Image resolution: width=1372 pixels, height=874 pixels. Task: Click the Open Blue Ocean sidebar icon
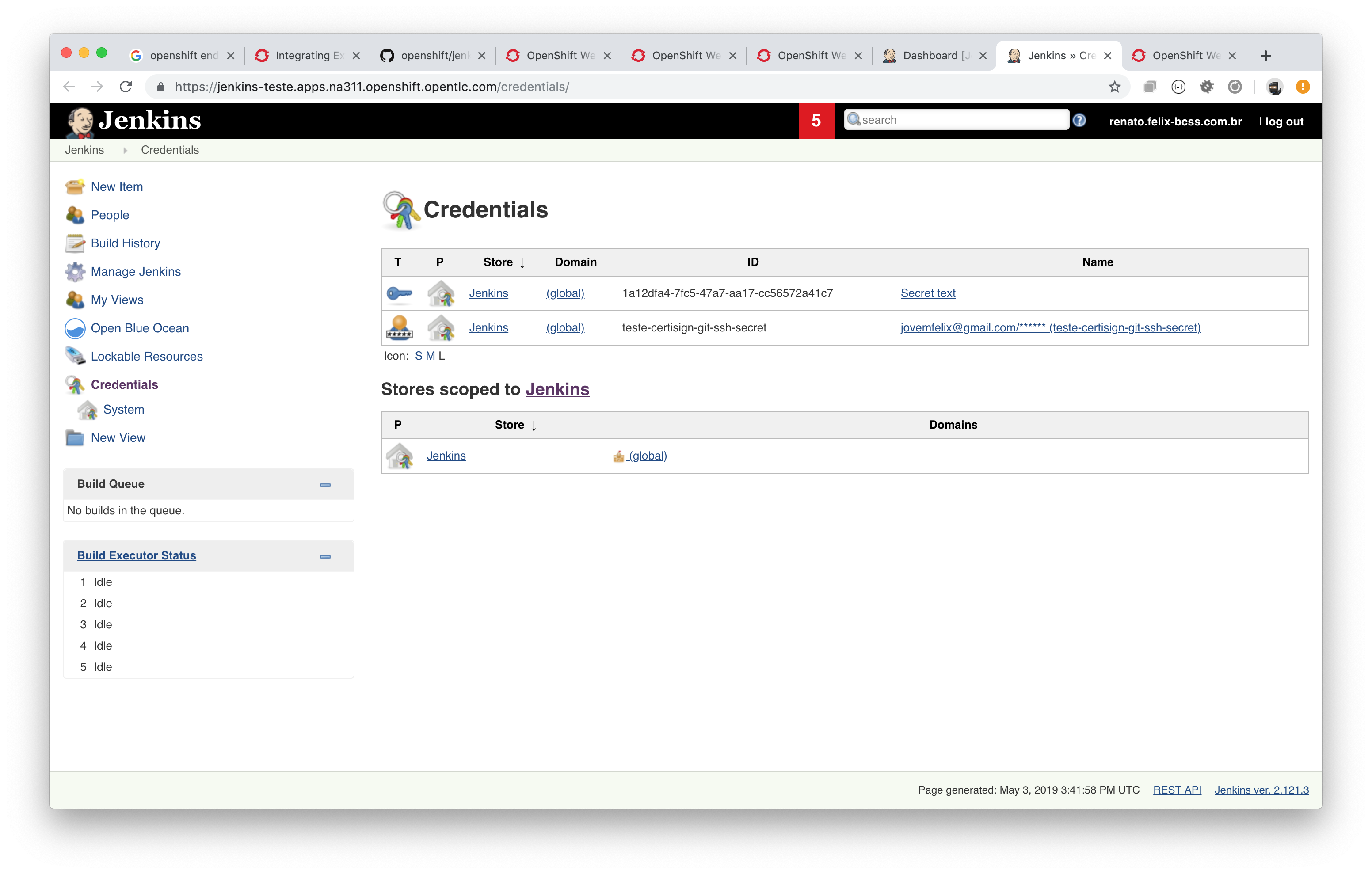tap(76, 328)
